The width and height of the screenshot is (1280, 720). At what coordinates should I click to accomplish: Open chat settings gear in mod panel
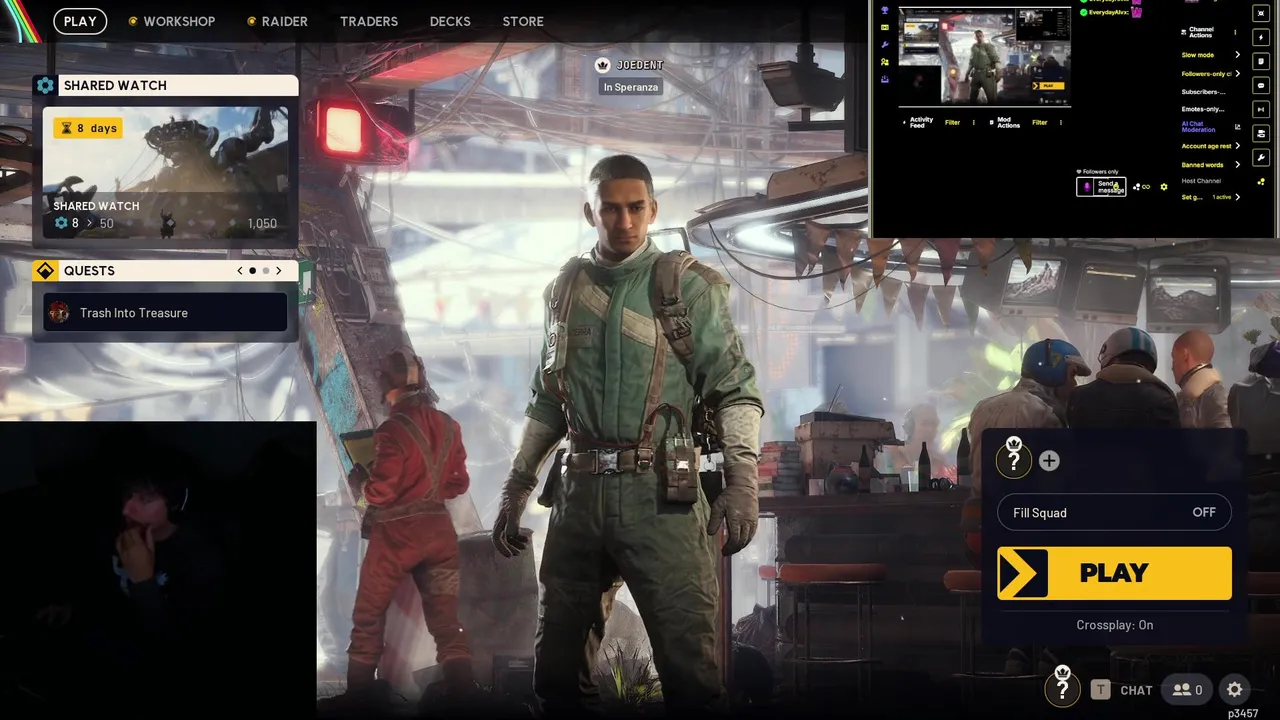tap(1164, 187)
